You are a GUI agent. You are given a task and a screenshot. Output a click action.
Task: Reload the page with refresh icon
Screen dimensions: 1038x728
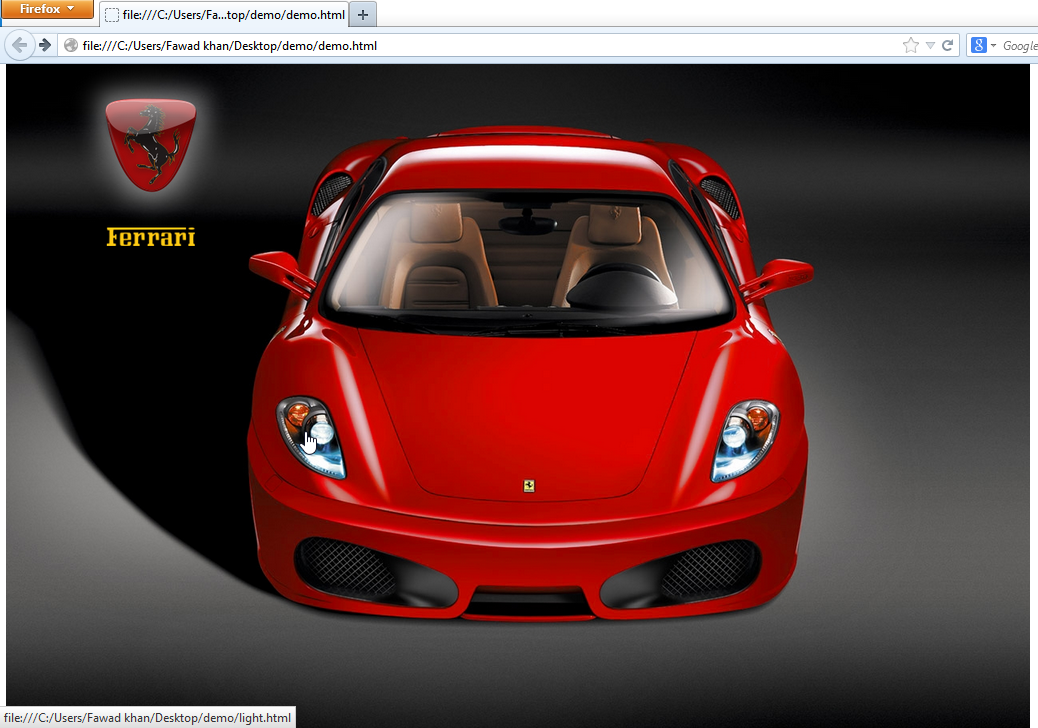(948, 45)
